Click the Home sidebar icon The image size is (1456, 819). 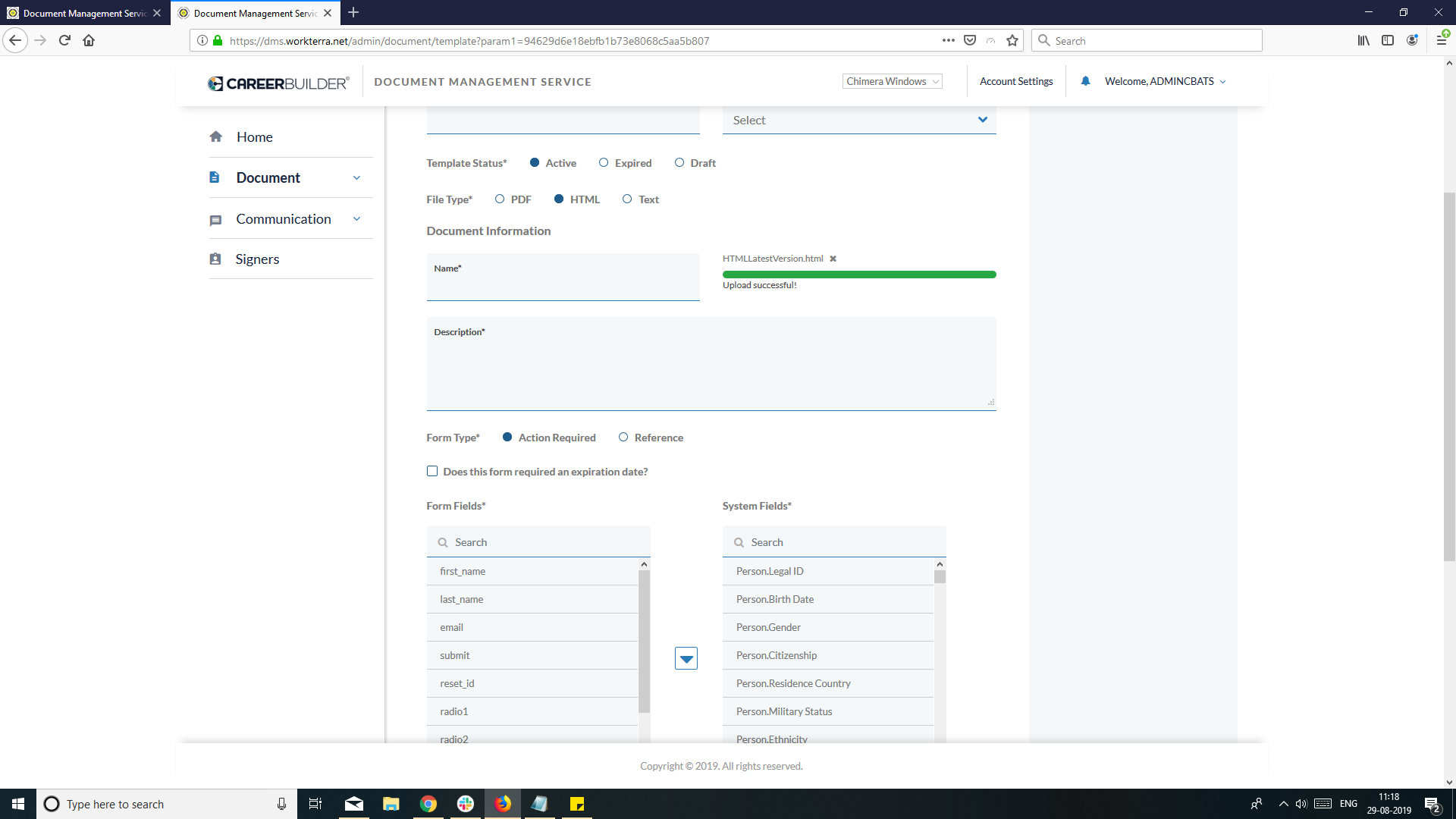[216, 137]
